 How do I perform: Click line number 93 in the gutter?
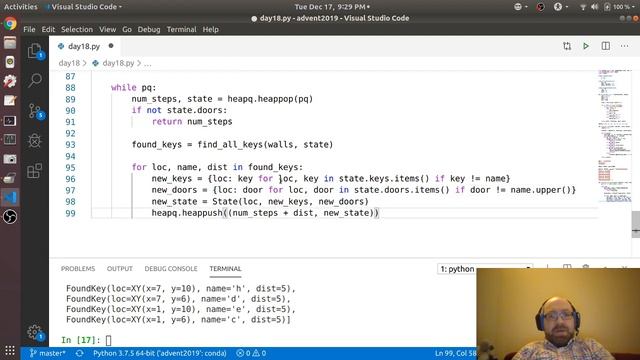pos(70,144)
